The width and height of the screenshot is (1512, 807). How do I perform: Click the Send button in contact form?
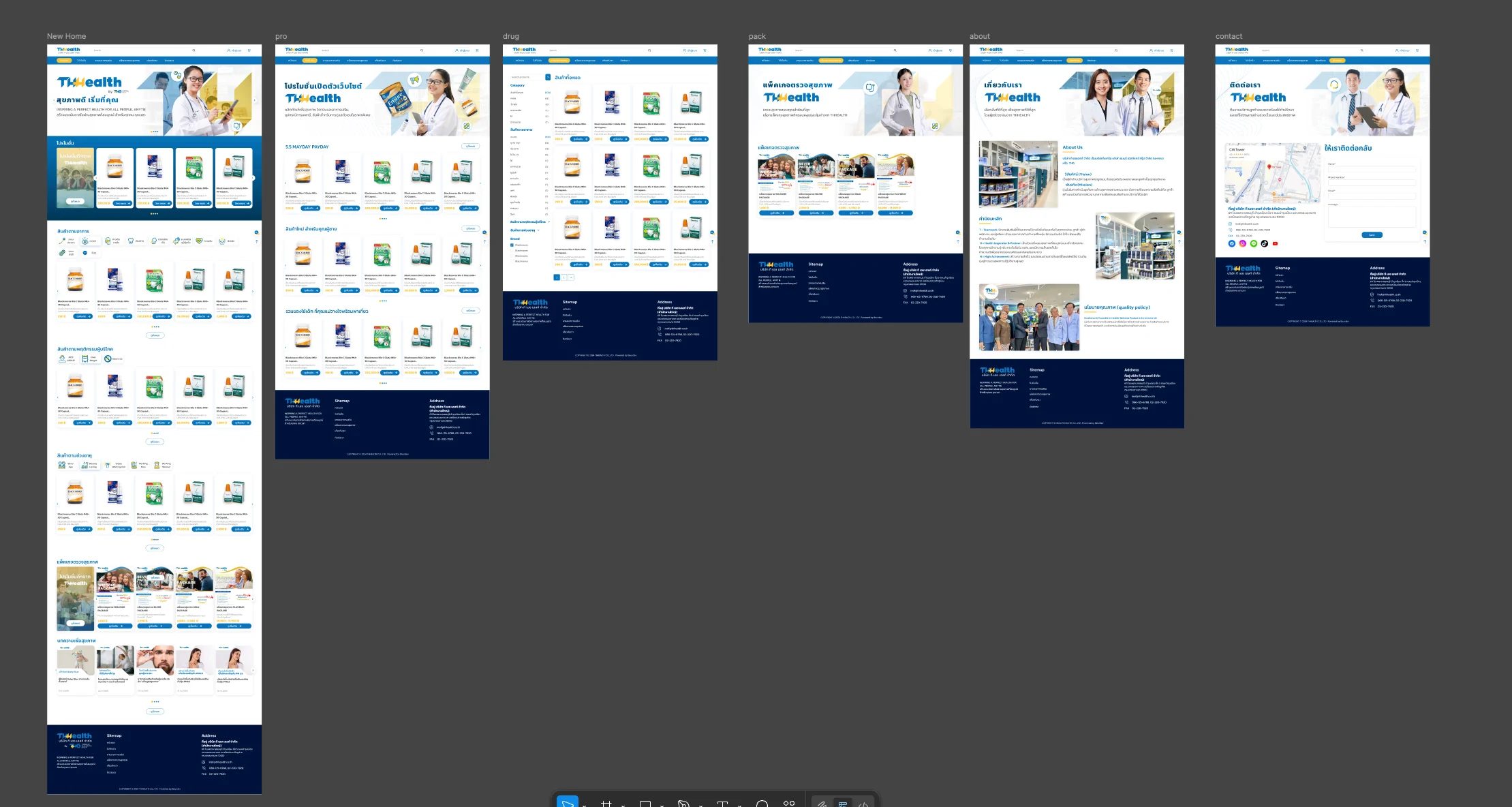1372,235
